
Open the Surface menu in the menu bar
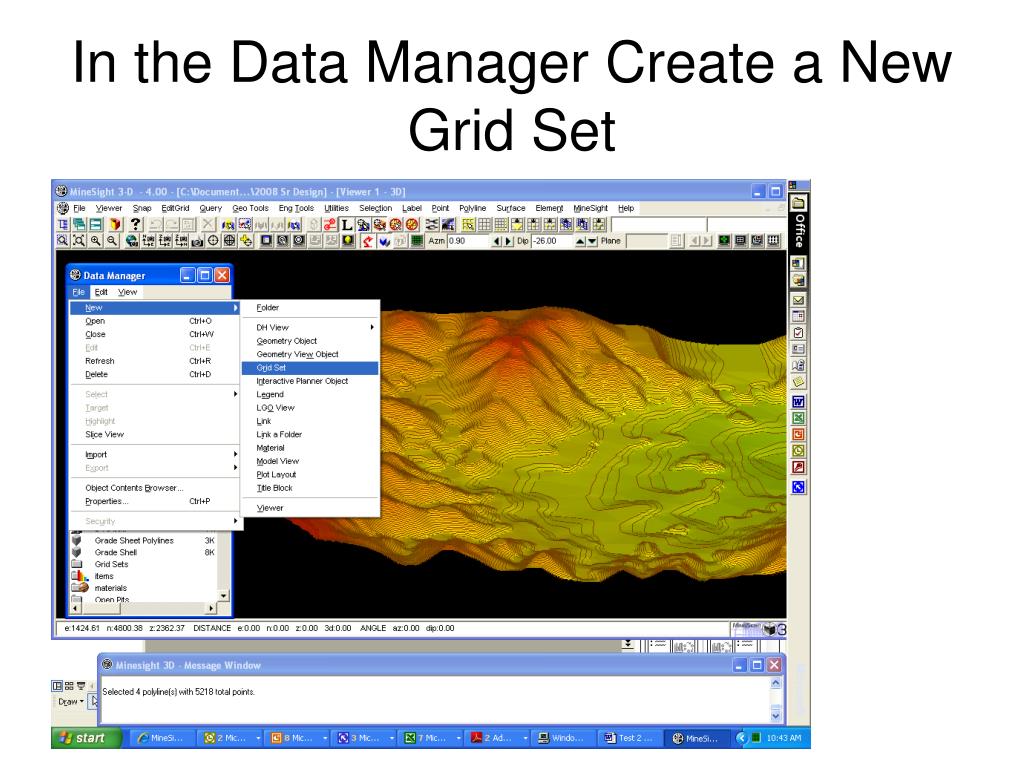point(511,208)
